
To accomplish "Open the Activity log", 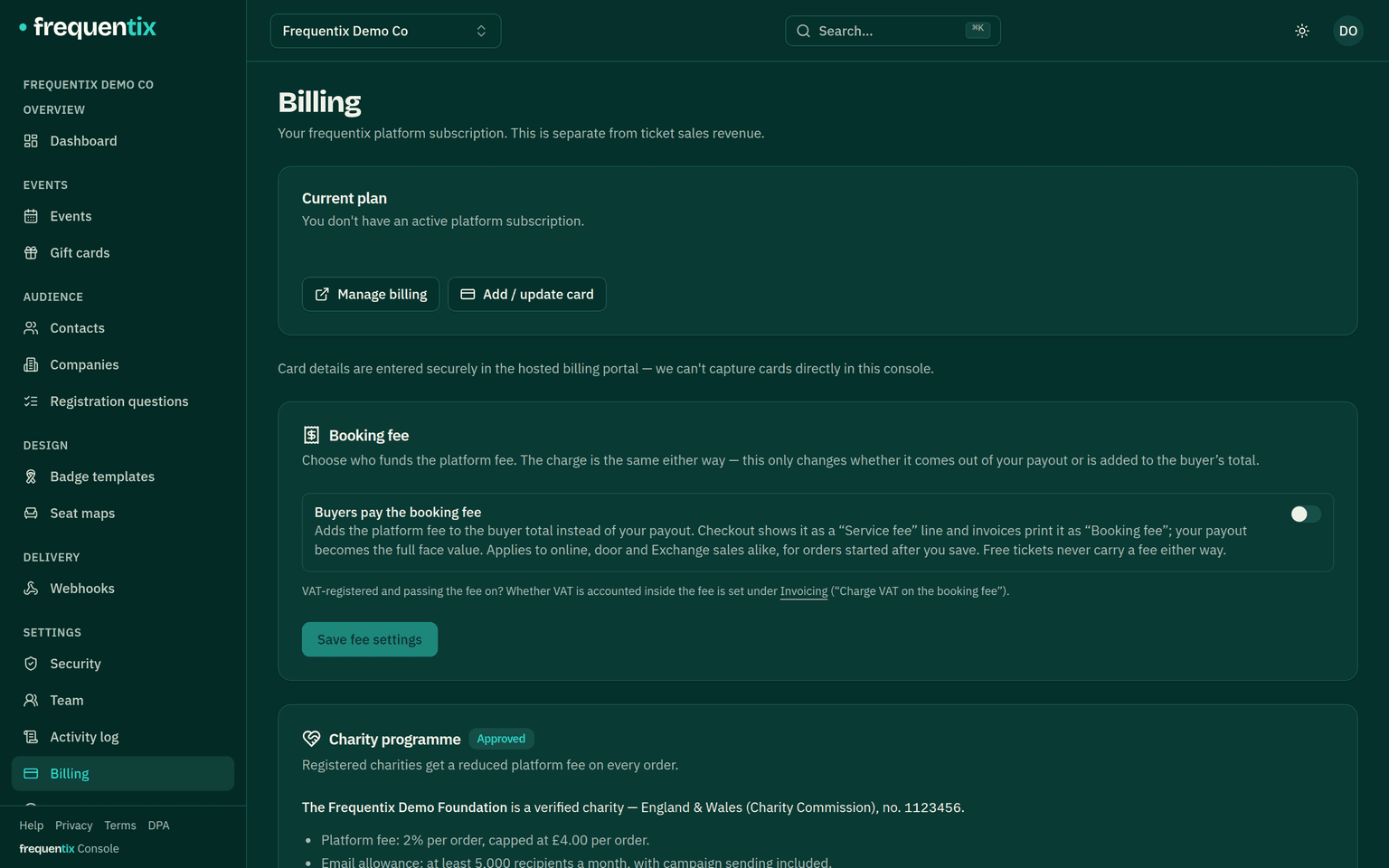I will point(123,737).
